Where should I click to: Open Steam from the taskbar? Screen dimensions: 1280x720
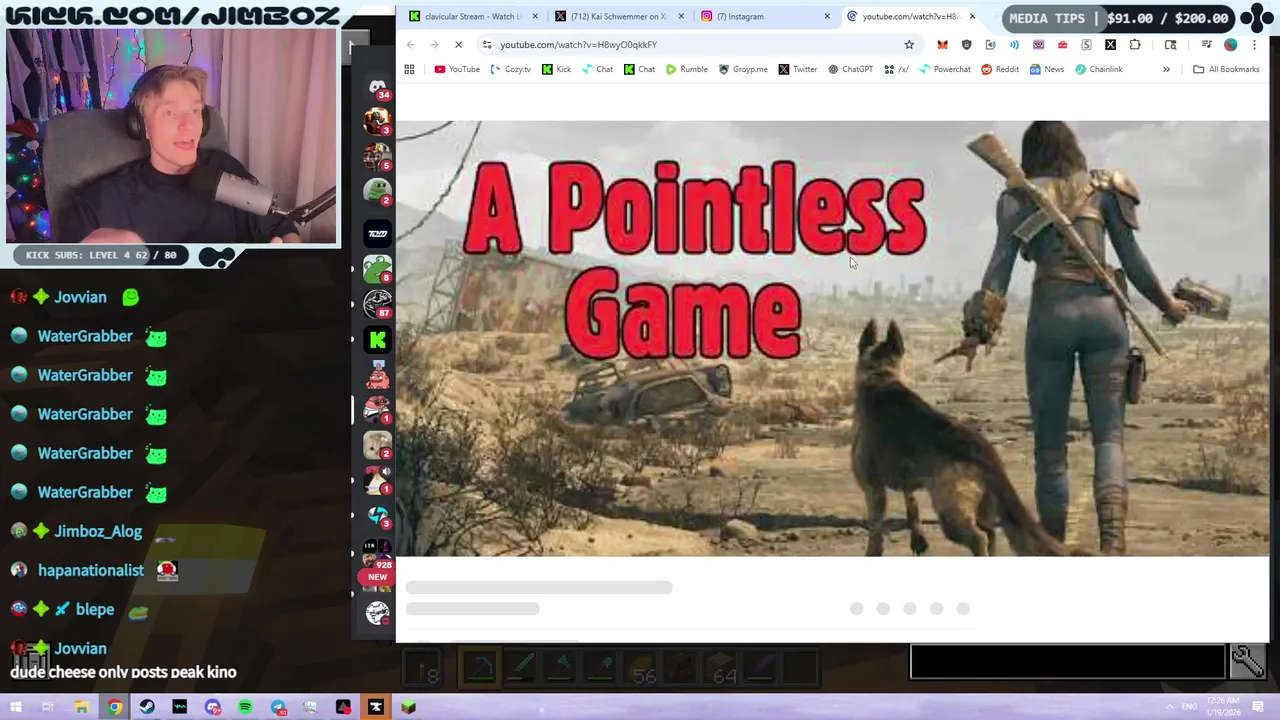pos(147,707)
